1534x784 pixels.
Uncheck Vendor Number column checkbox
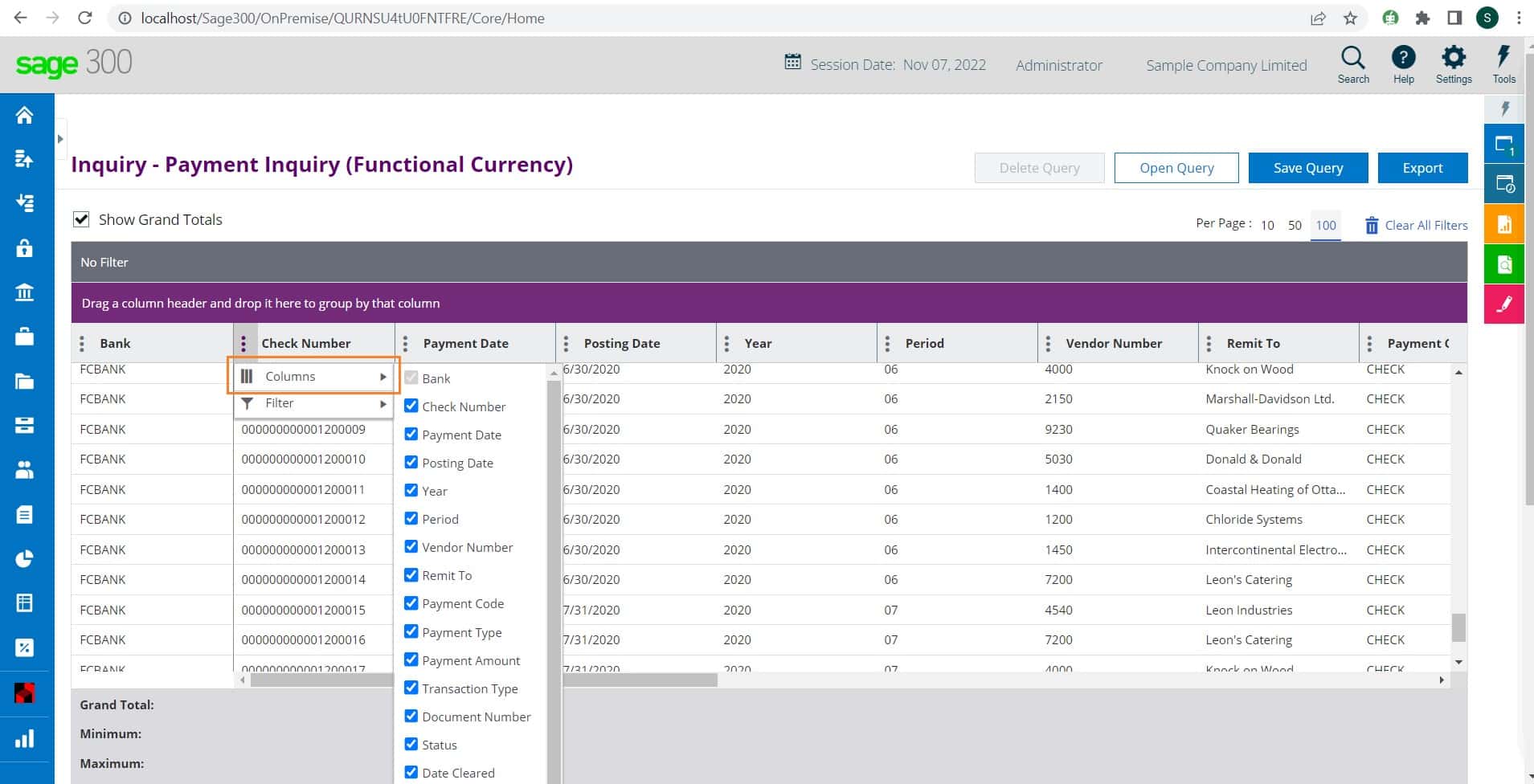coord(411,546)
